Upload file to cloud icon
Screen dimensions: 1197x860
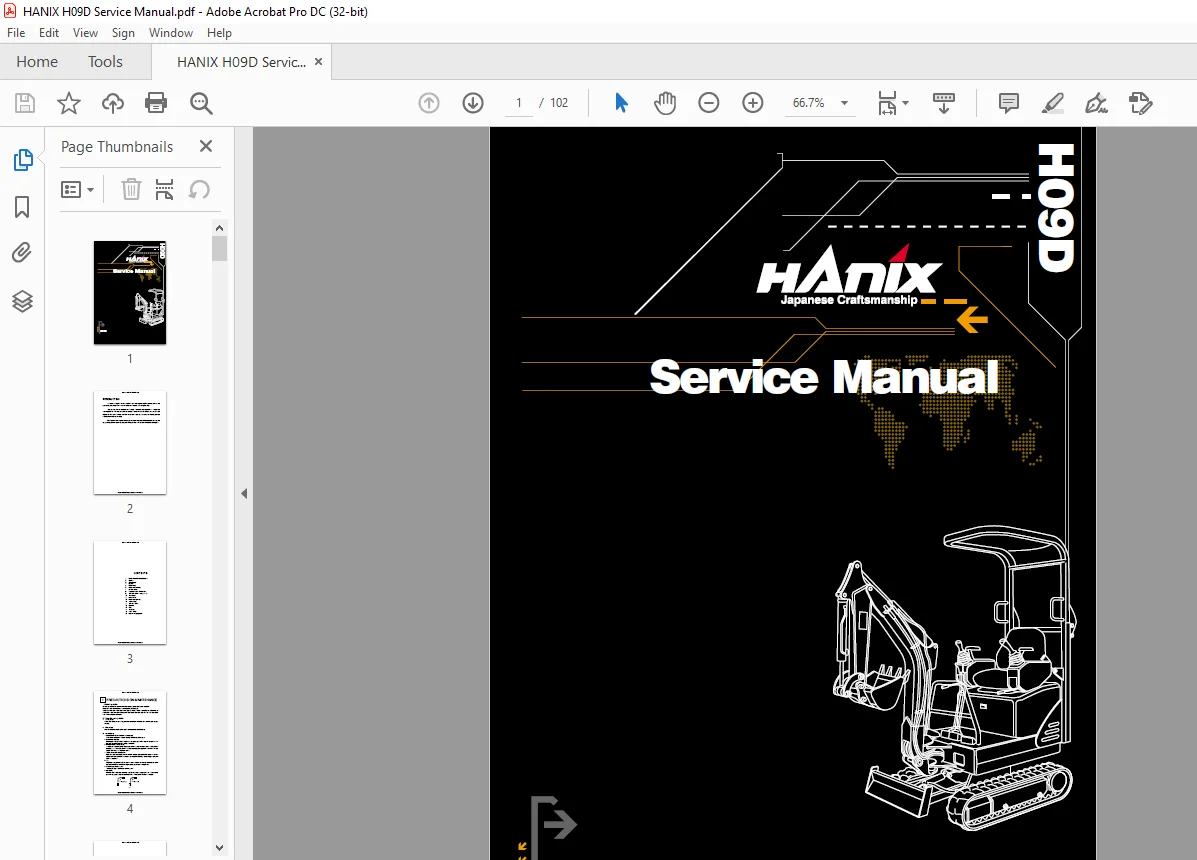pos(113,103)
